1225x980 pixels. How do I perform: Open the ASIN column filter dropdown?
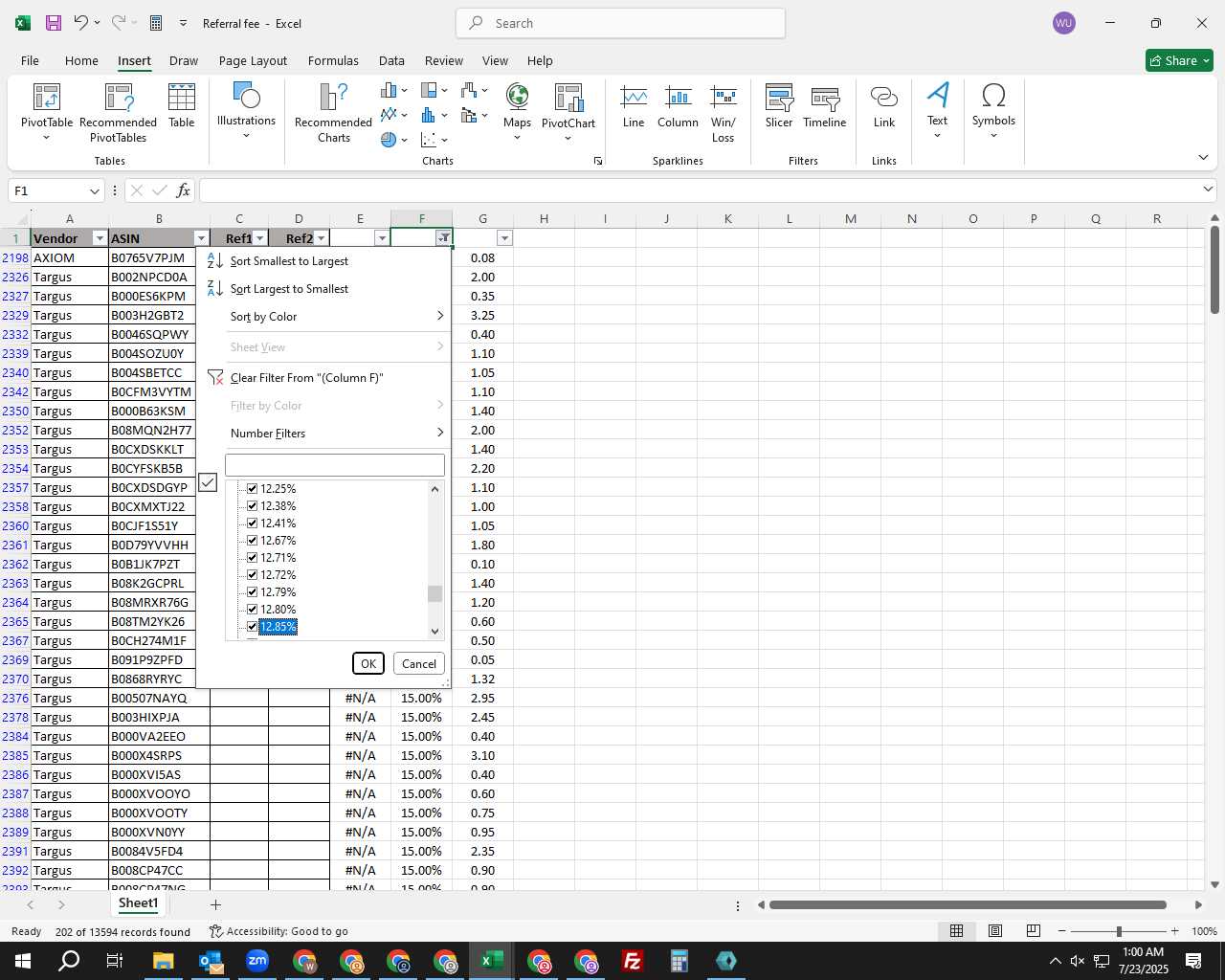[201, 238]
